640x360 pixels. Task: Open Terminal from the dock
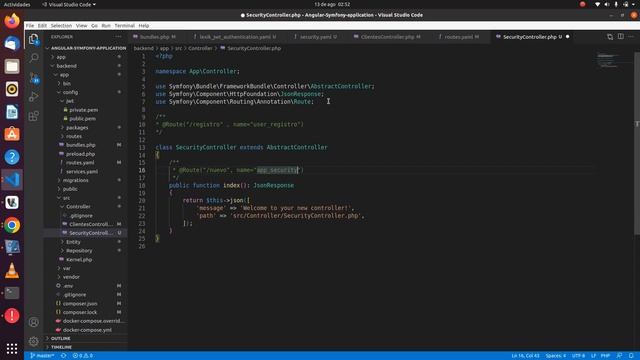pos(12,293)
